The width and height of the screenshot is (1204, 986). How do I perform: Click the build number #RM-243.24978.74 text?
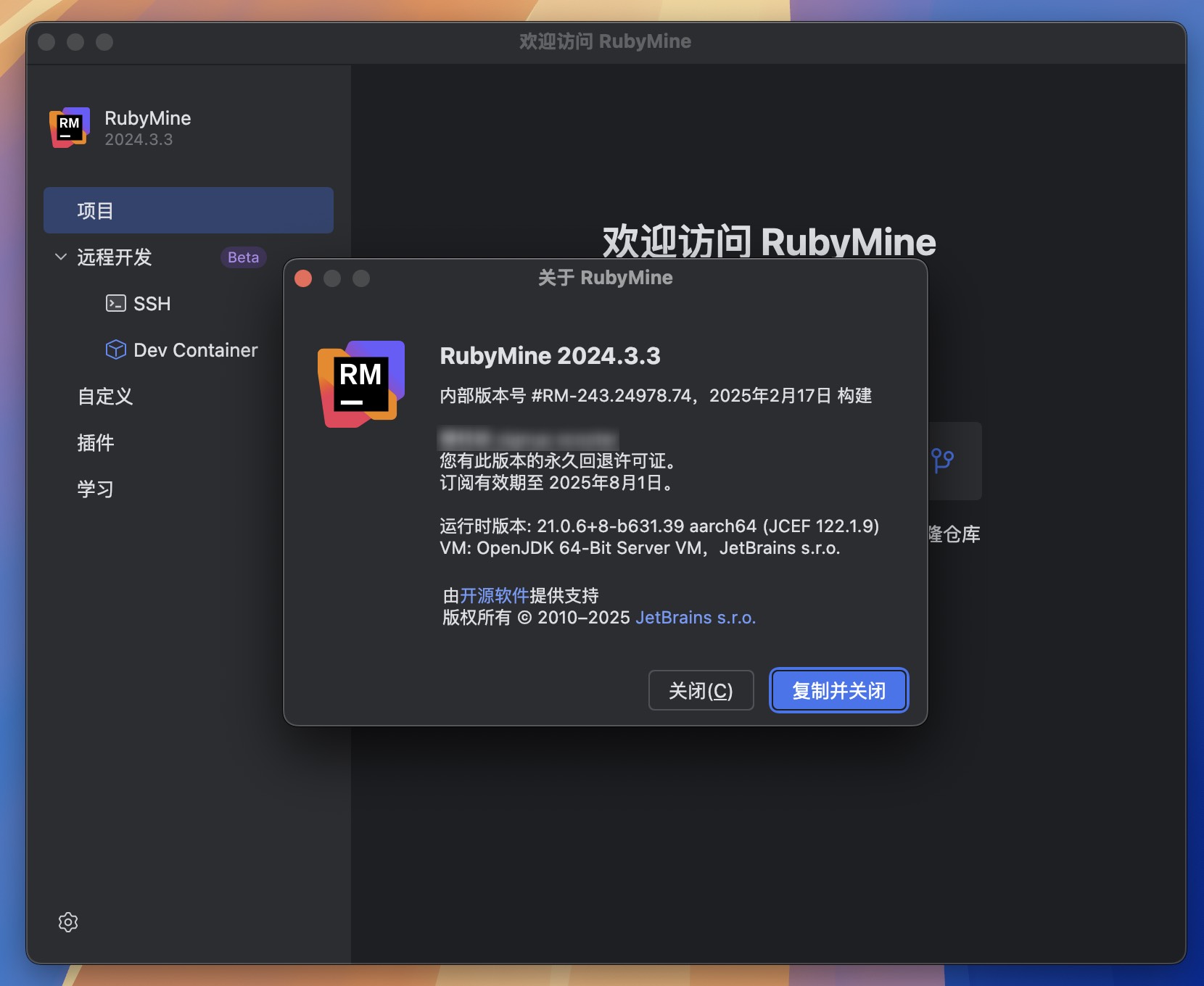[x=611, y=396]
